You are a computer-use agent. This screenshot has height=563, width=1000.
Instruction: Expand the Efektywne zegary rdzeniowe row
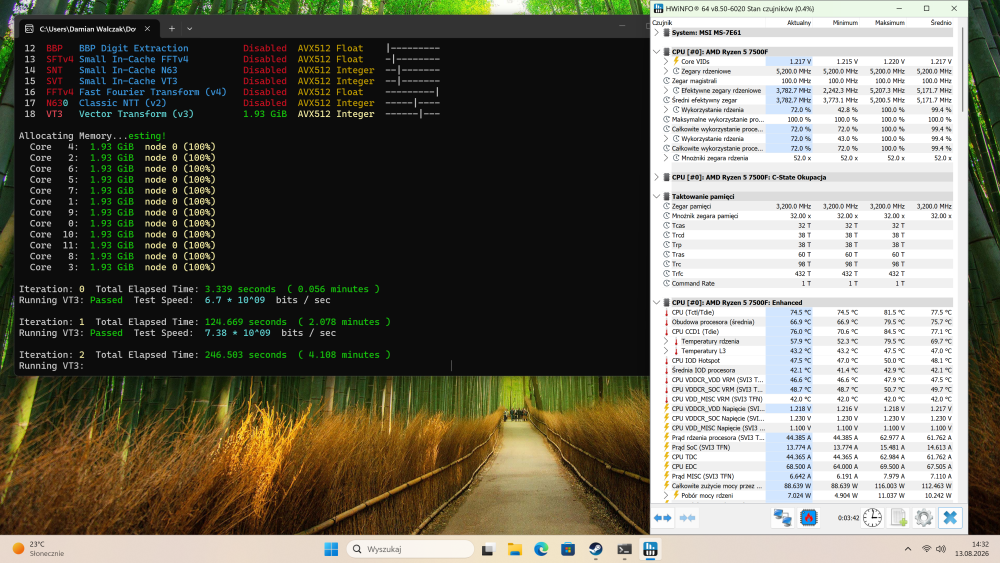666,91
